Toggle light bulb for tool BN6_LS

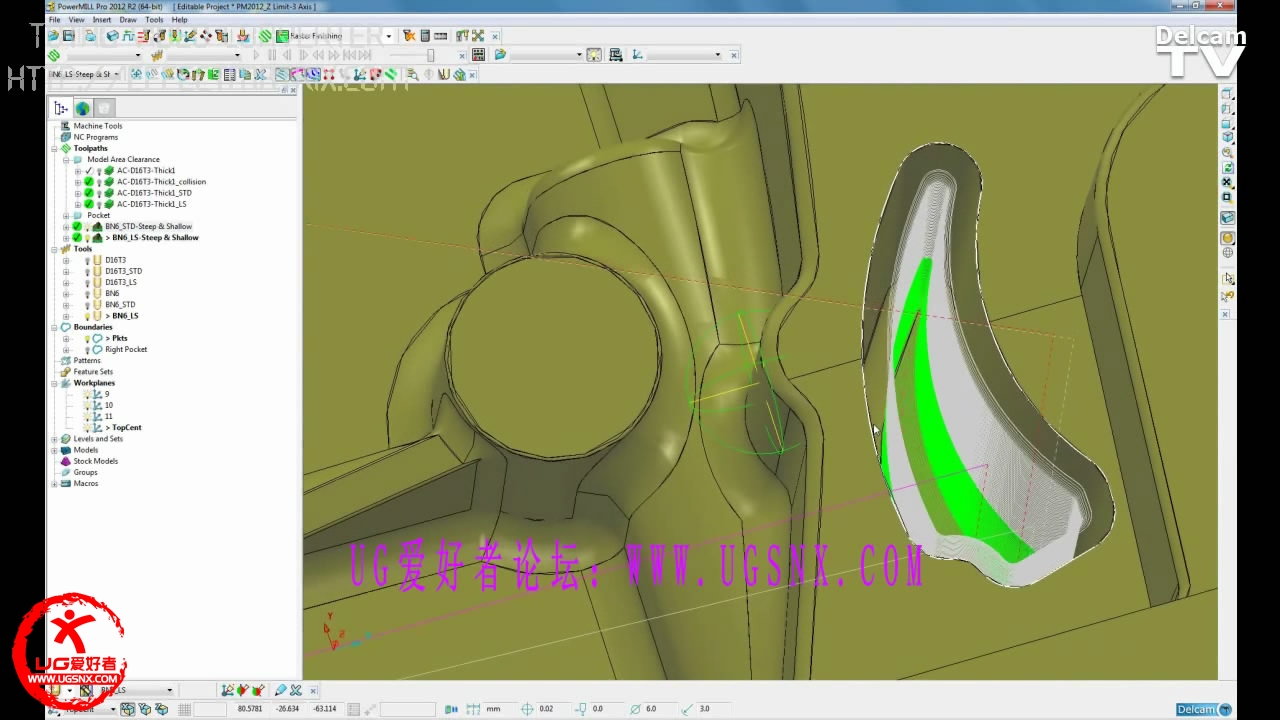[87, 316]
